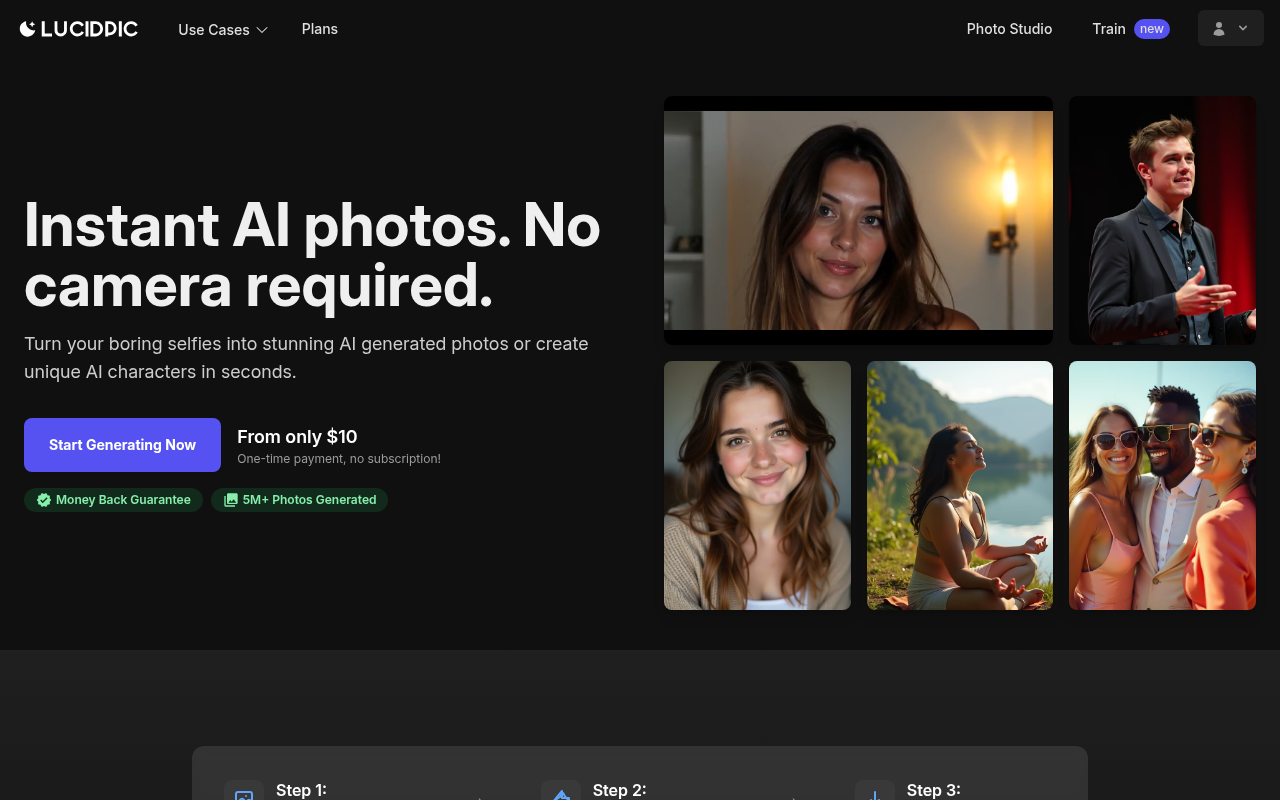Click the photo stack icon on 5M+ badge

[x=230, y=500]
